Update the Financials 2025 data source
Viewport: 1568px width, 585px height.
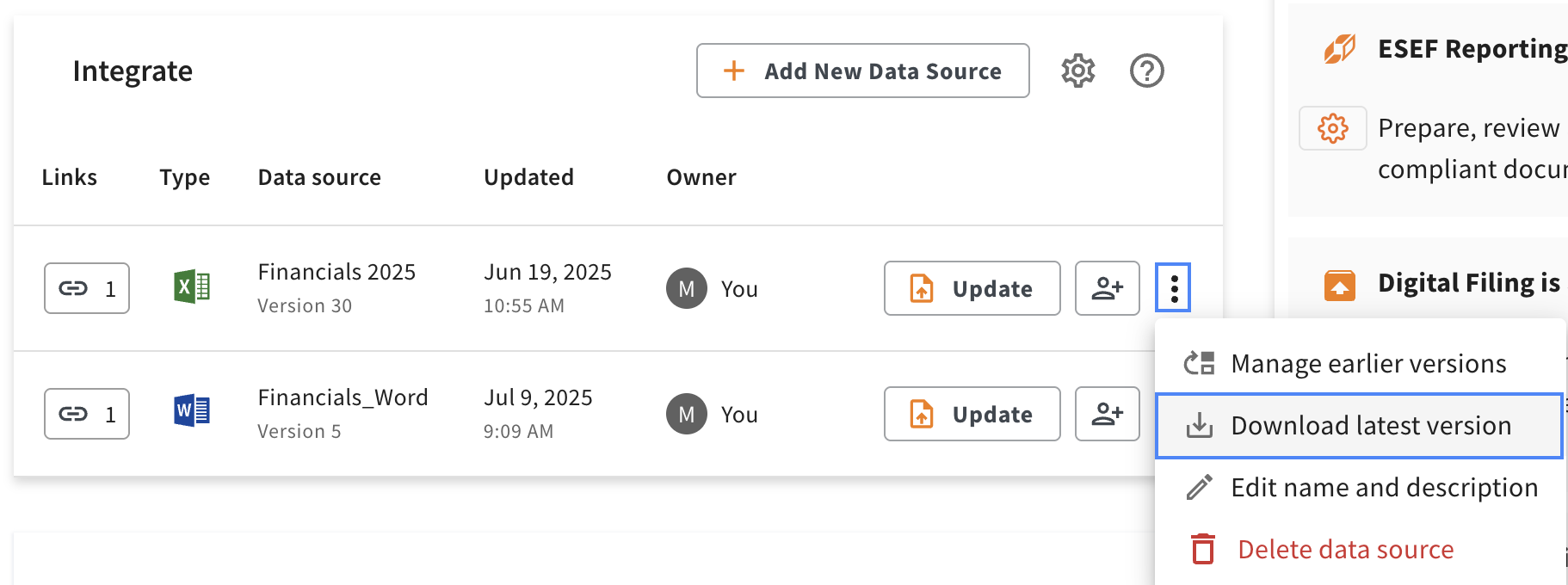[972, 288]
